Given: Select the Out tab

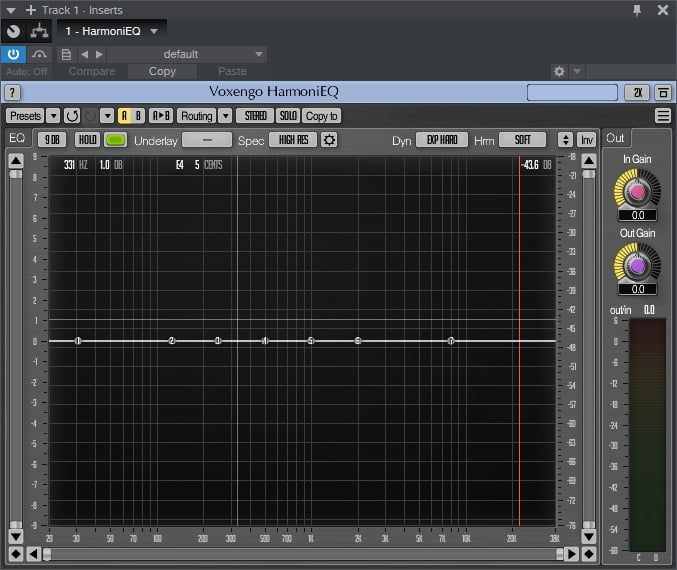Looking at the screenshot, I should 615,139.
